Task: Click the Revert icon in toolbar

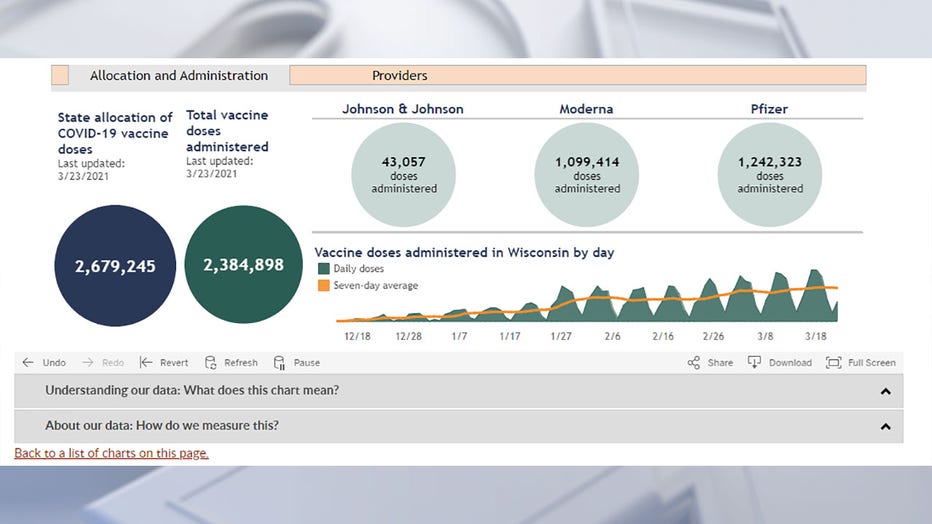Action: click(x=146, y=362)
